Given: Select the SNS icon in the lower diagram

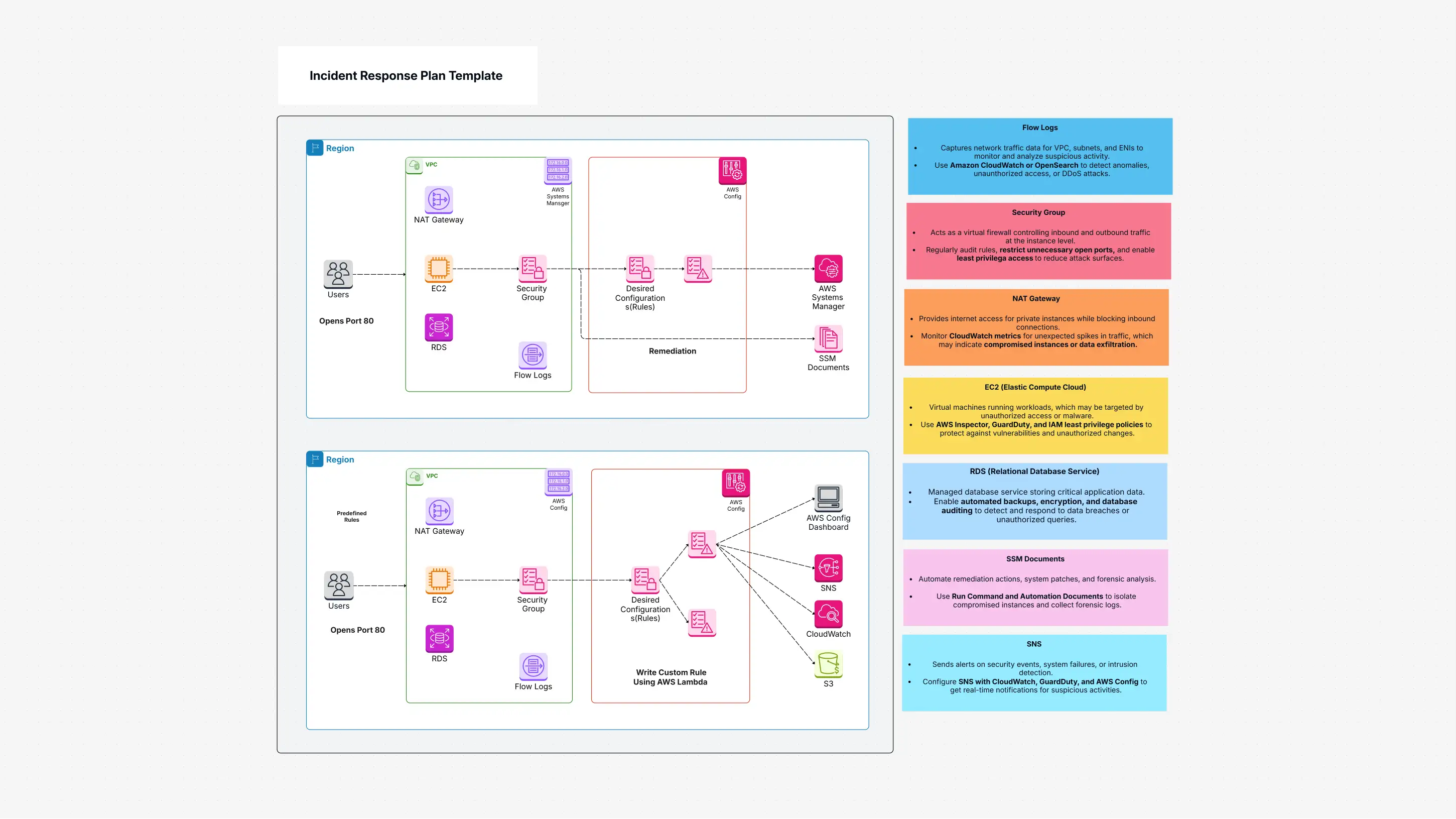Looking at the screenshot, I should (828, 570).
